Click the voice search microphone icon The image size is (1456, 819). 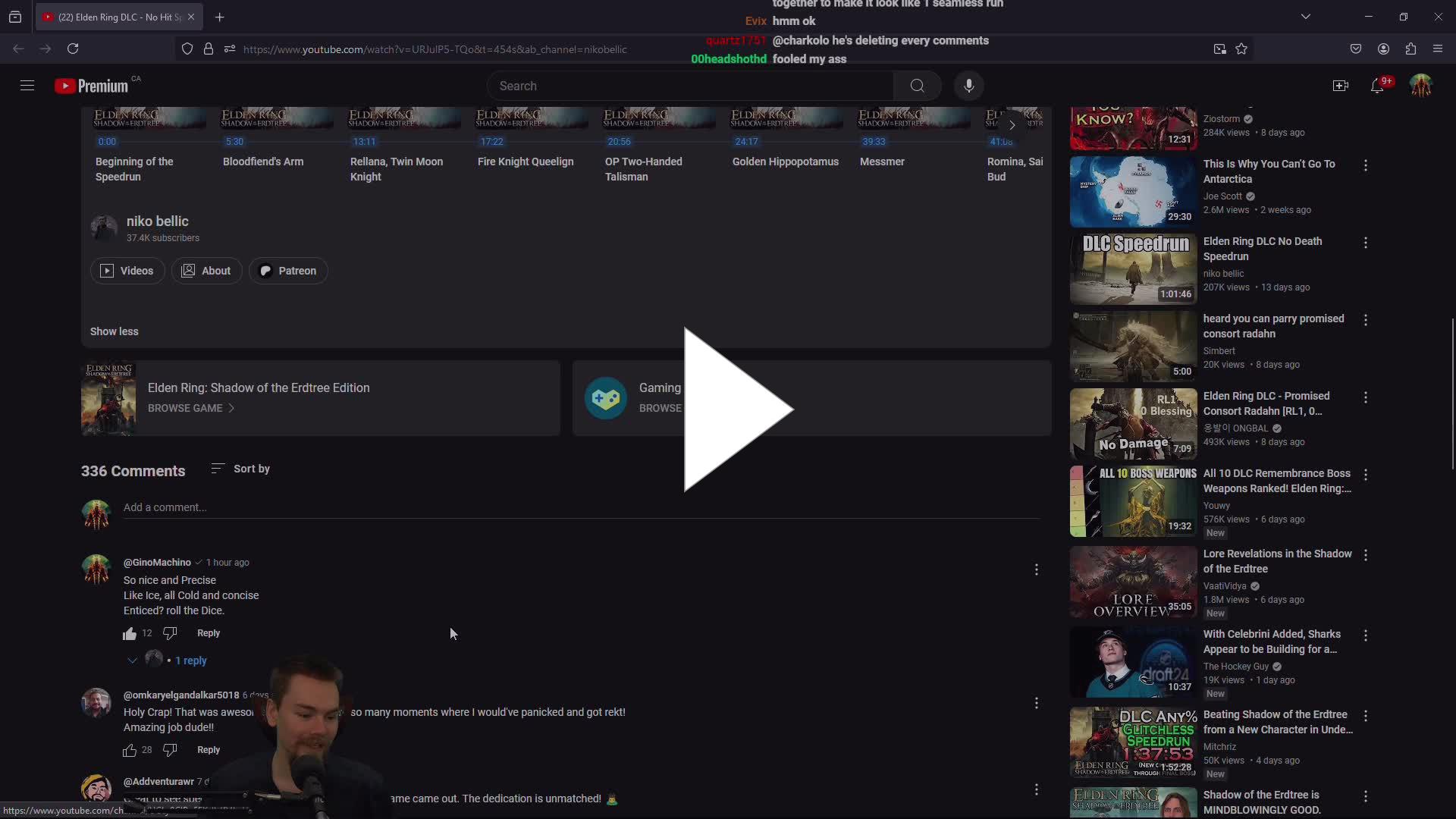tap(969, 86)
